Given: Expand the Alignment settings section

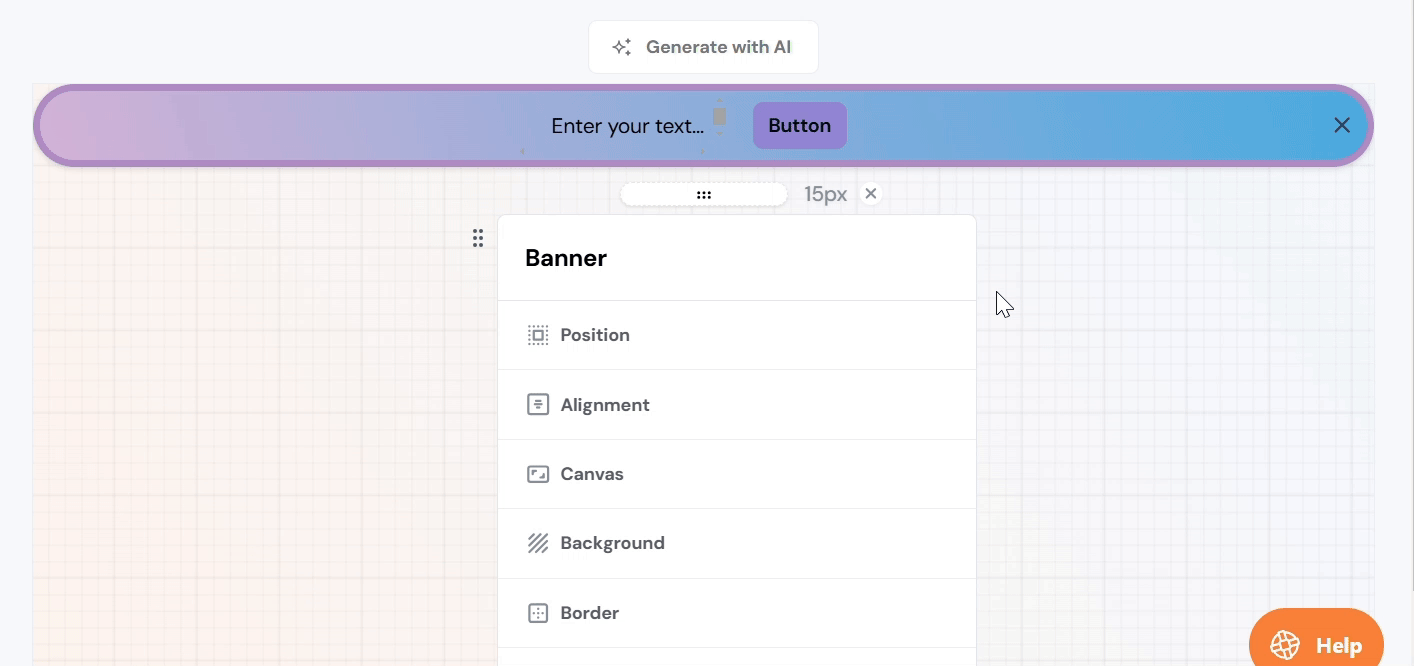Looking at the screenshot, I should coord(736,405).
